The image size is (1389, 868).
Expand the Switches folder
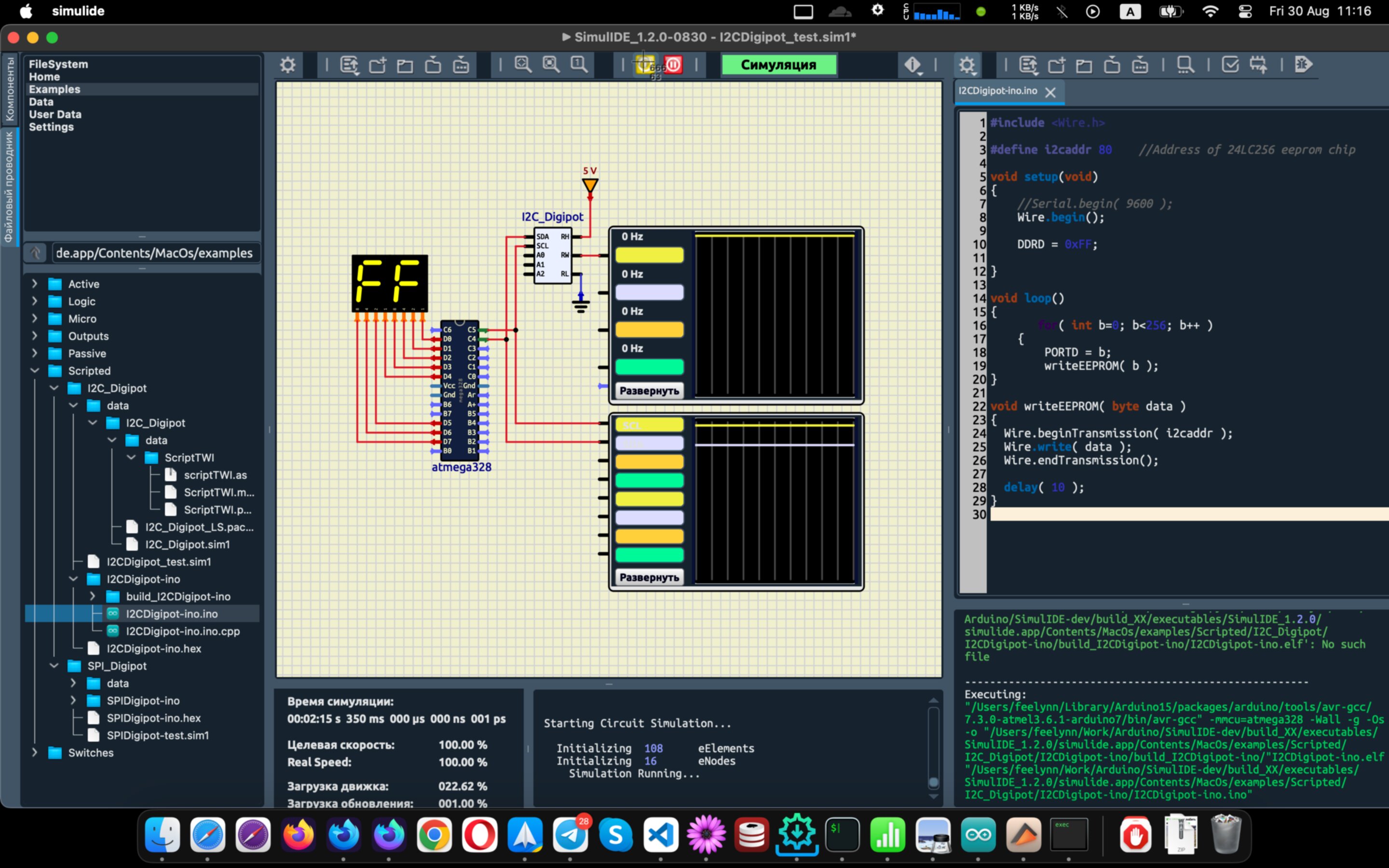(34, 753)
